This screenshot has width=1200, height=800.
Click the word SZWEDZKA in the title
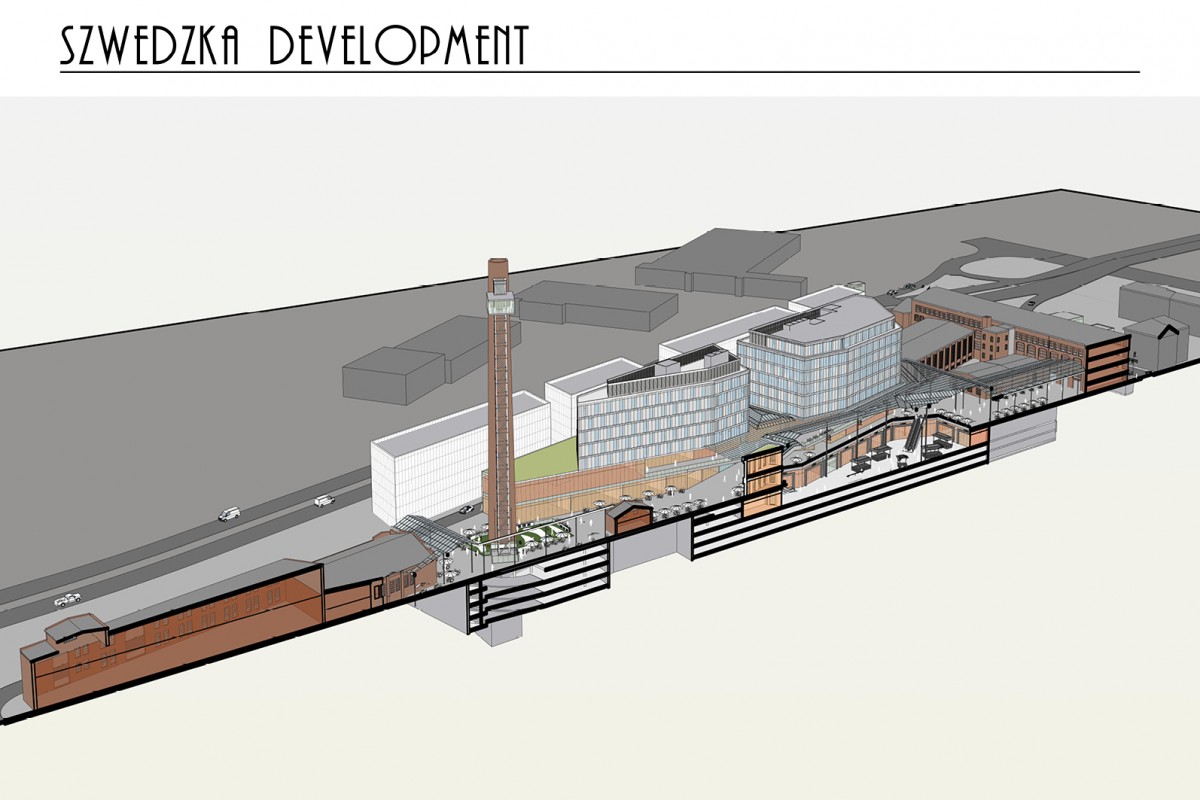click(150, 46)
